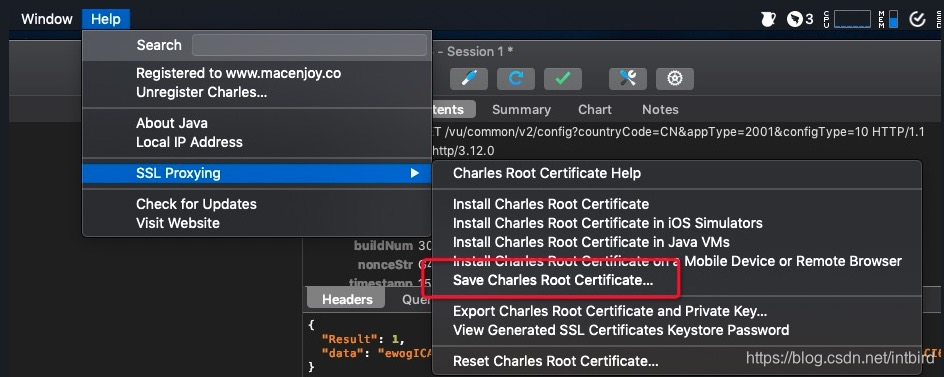Click the bird icon with badge 3
944x377 pixels.
(800, 19)
